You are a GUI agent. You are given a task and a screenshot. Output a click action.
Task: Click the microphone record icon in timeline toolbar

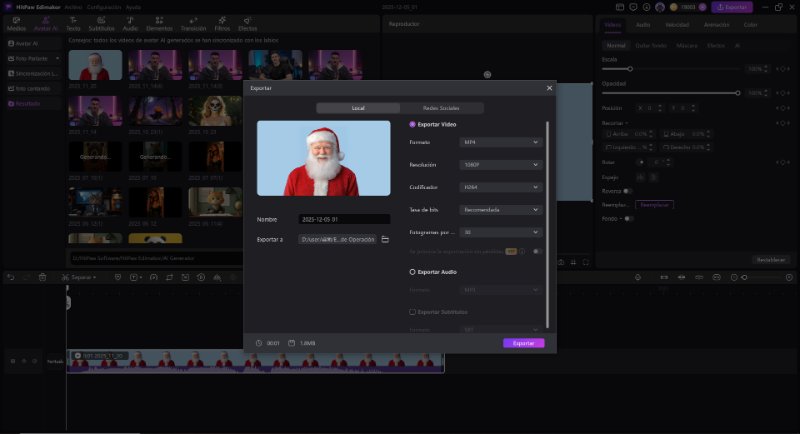tap(638, 277)
